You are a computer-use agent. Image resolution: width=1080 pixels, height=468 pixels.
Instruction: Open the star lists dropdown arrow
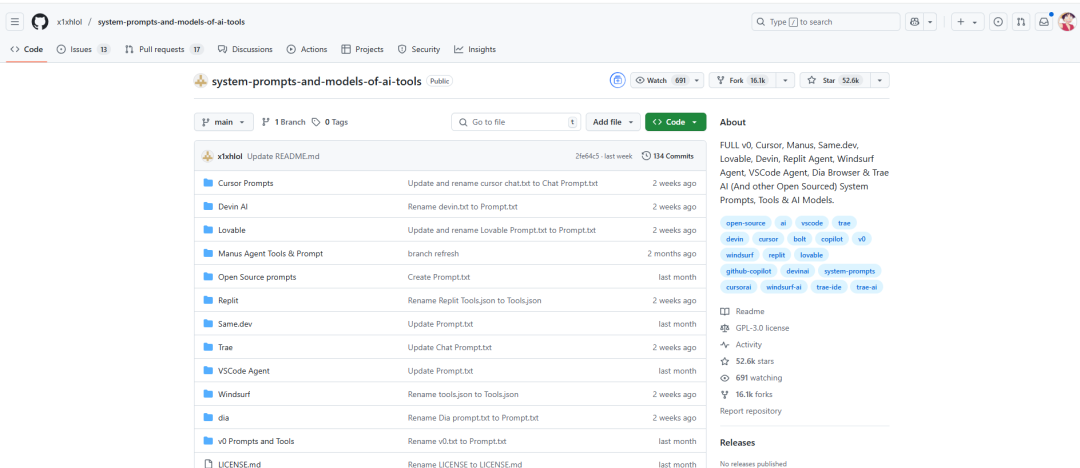pos(879,80)
